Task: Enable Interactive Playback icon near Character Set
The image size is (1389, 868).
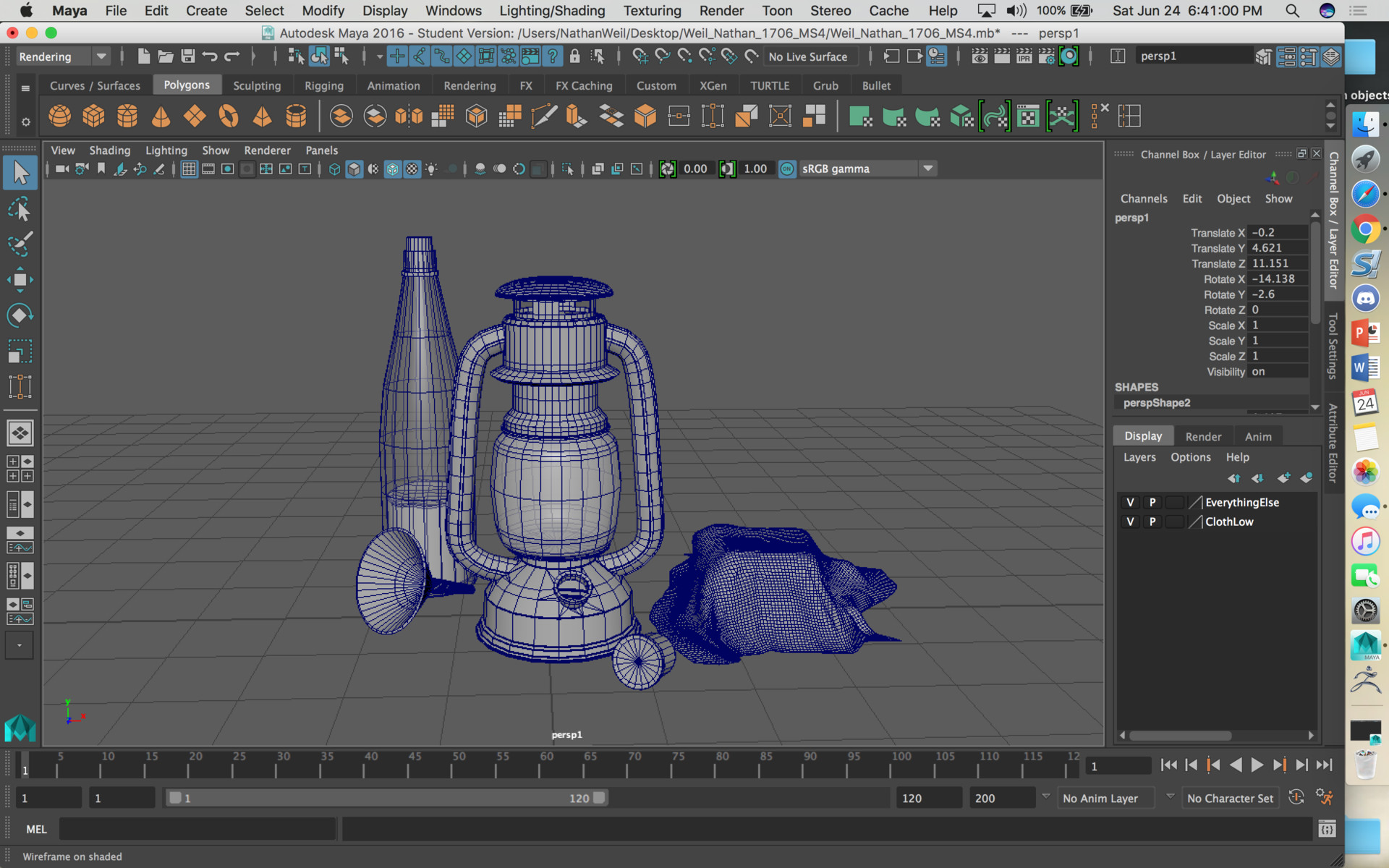Action: (x=1296, y=797)
